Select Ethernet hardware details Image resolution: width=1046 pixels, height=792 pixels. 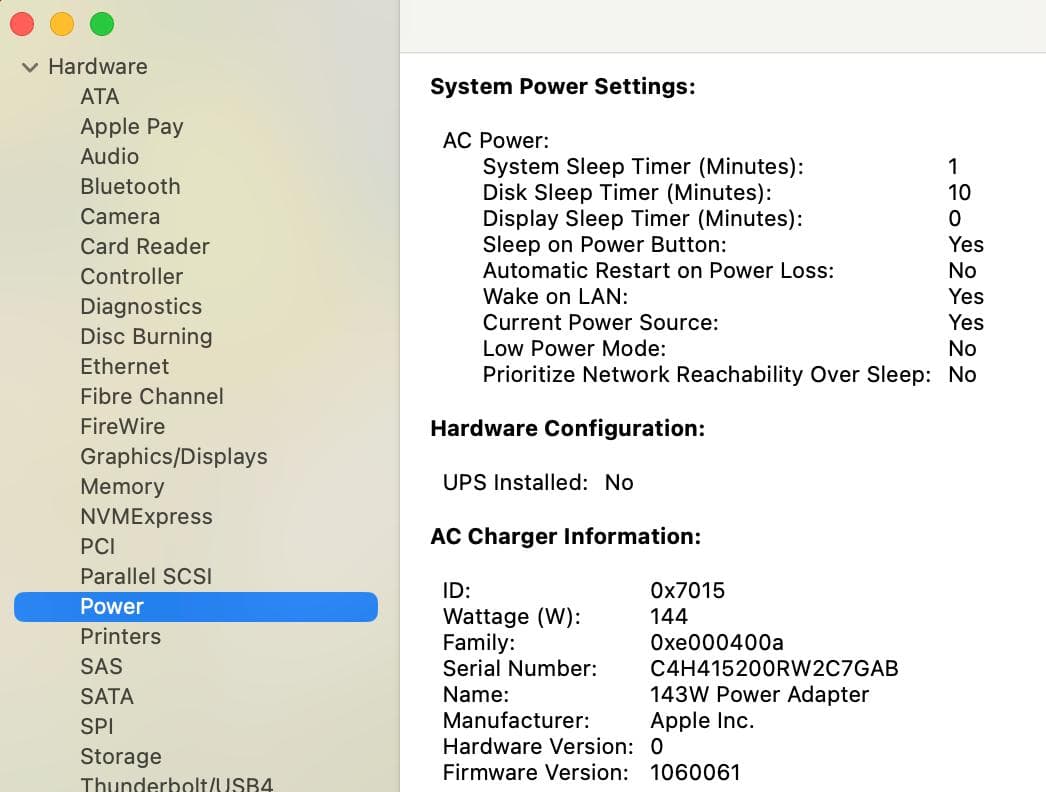tap(124, 366)
